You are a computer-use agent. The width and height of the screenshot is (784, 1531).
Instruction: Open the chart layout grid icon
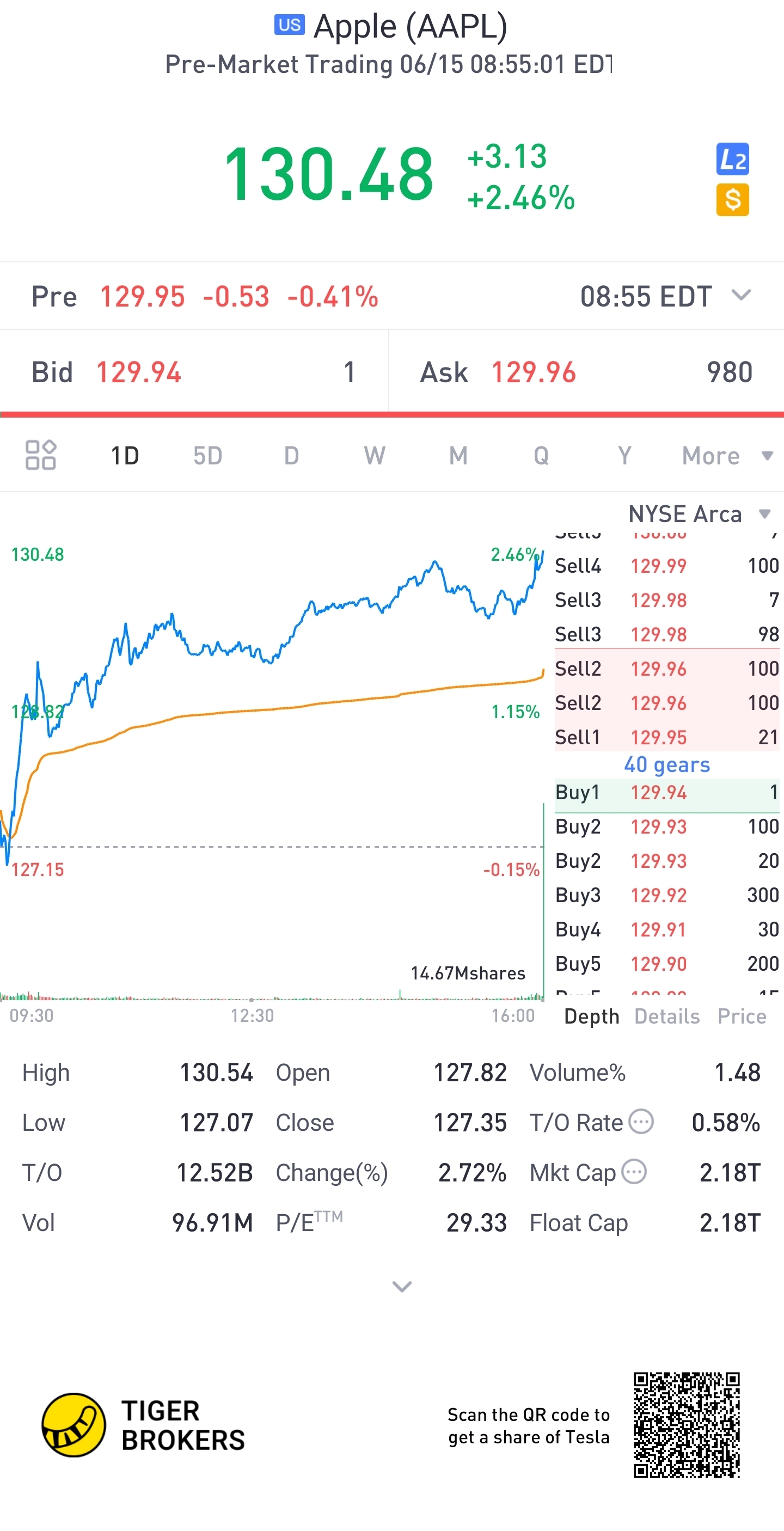[x=40, y=455]
